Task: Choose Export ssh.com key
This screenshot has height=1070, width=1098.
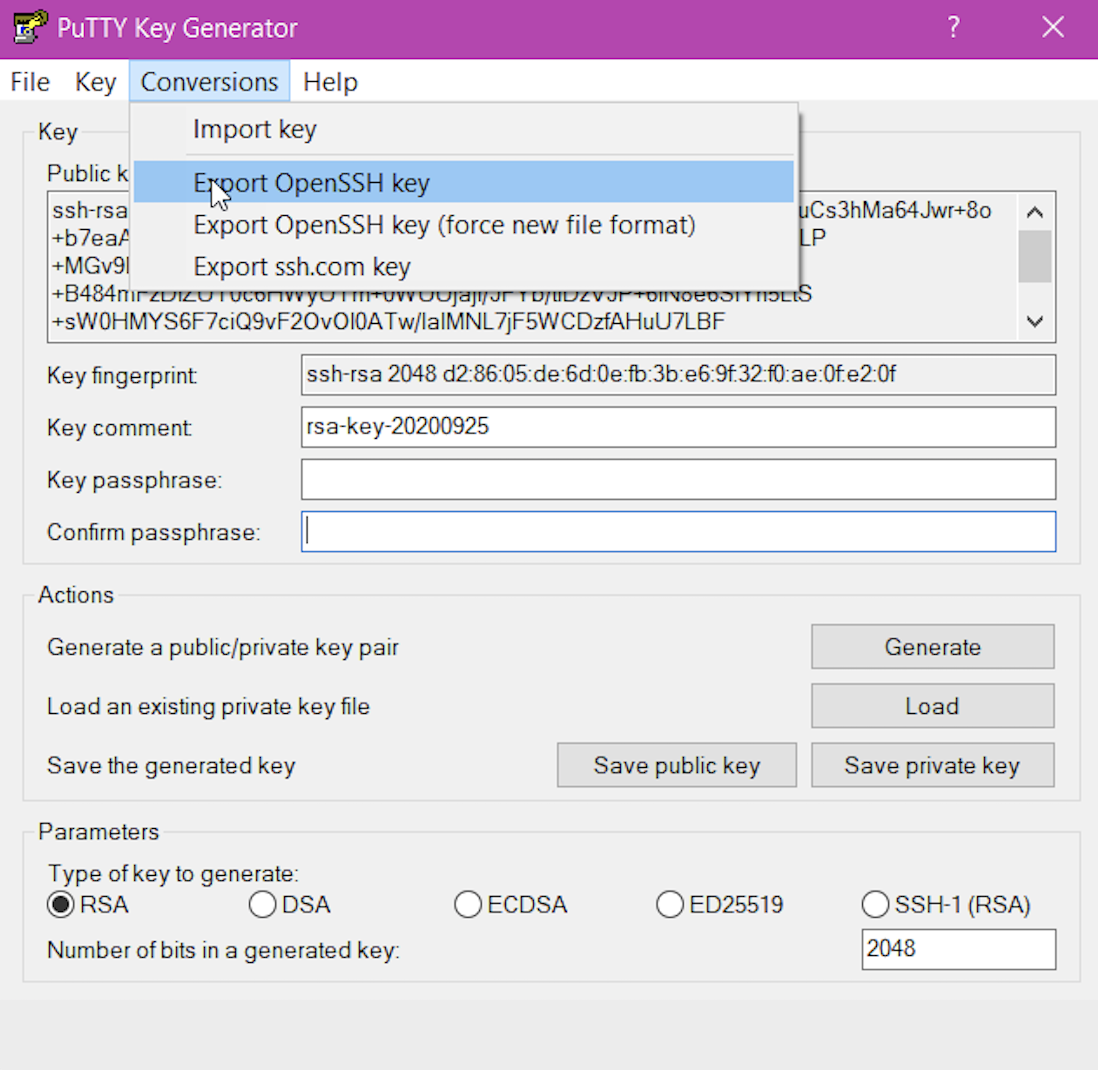Action: [302, 267]
